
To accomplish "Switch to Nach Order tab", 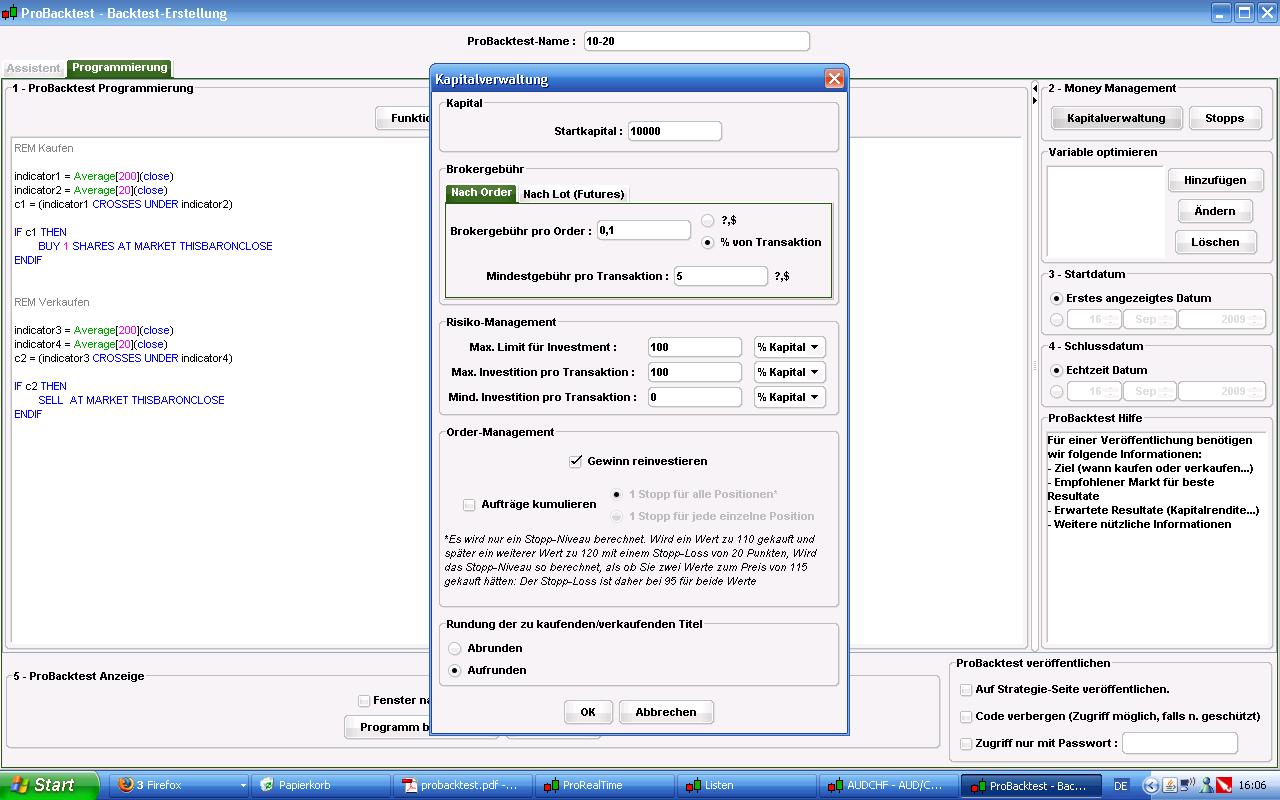I will (x=481, y=193).
